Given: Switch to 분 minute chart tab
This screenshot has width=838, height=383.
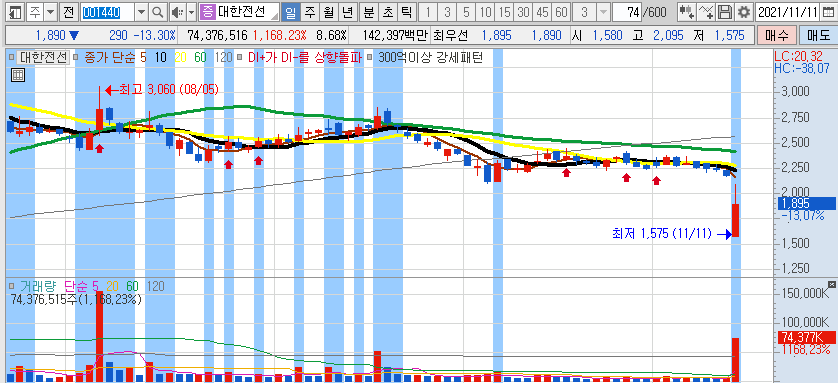Looking at the screenshot, I should 369,12.
